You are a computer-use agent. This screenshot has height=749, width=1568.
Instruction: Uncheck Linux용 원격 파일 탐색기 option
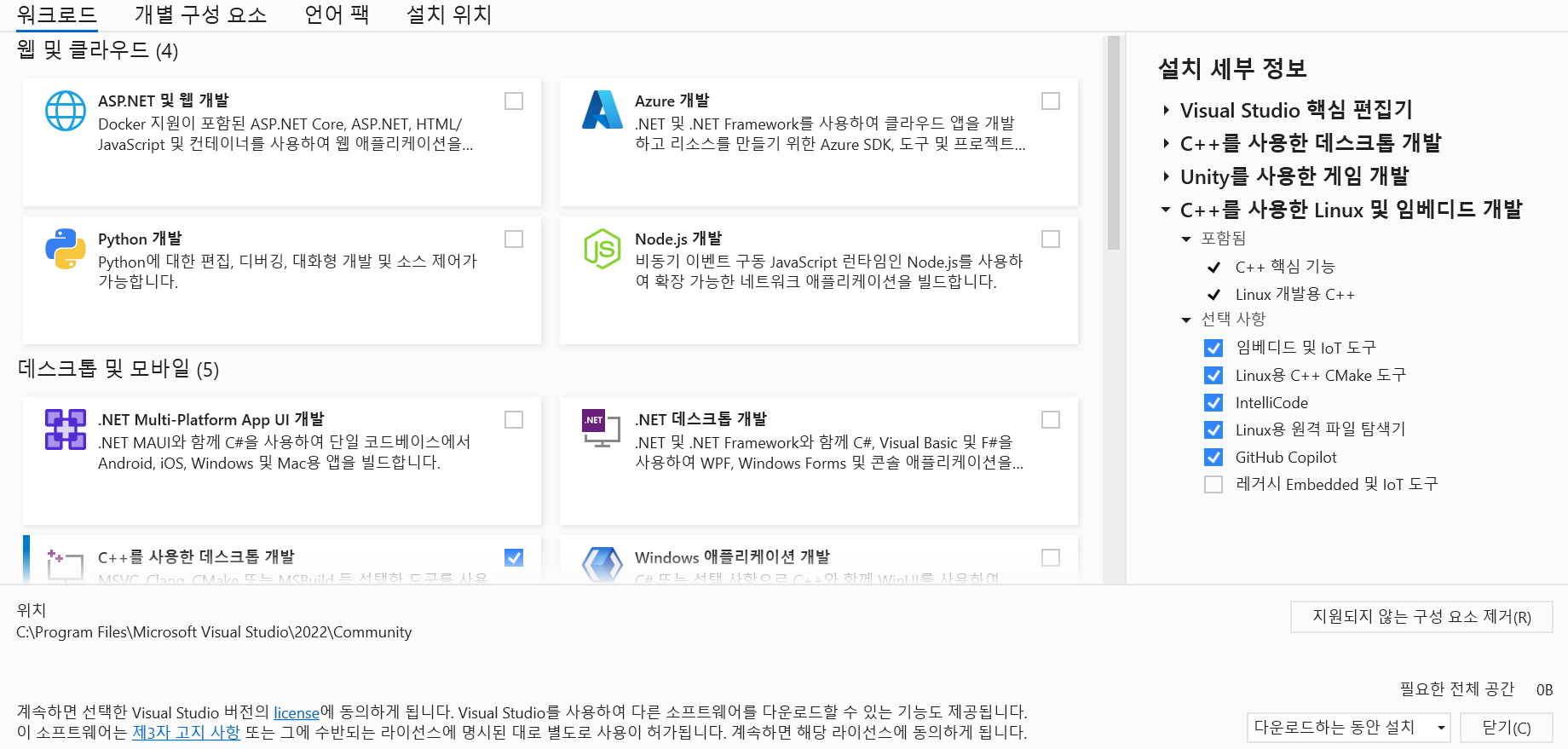click(1213, 429)
